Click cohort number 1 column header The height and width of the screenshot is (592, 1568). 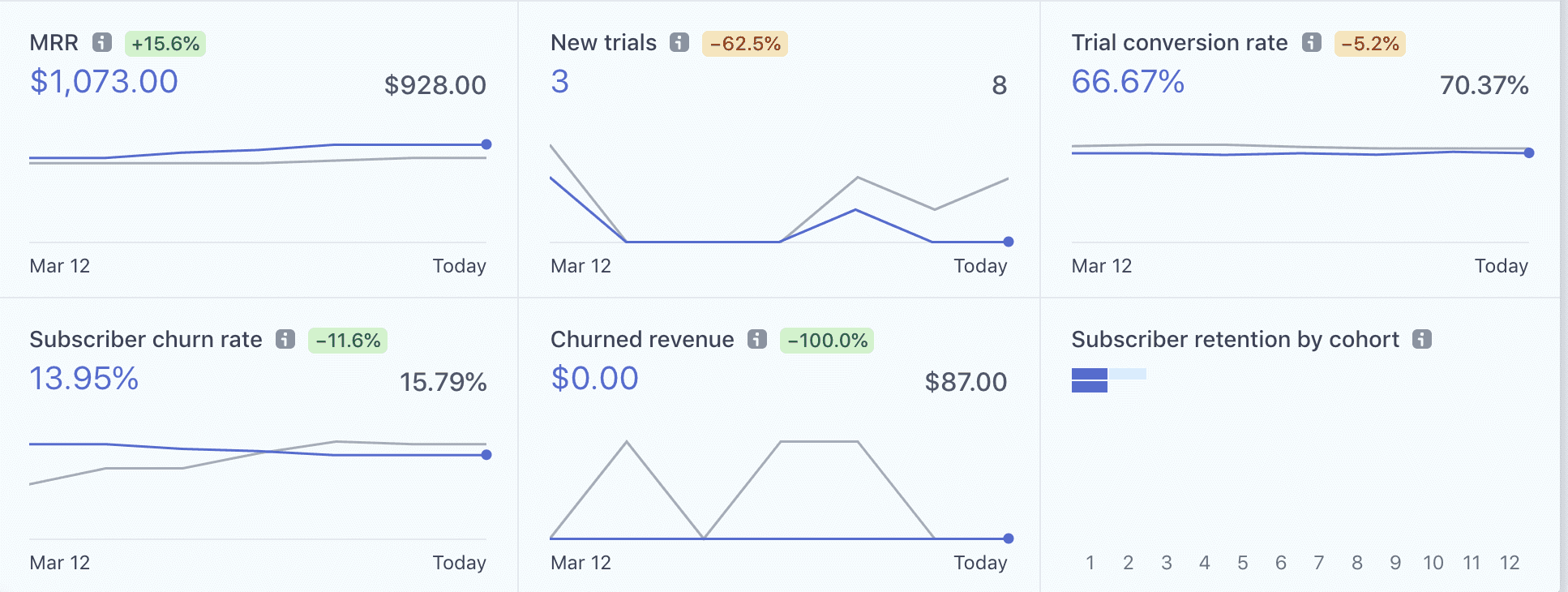pos(1090,562)
